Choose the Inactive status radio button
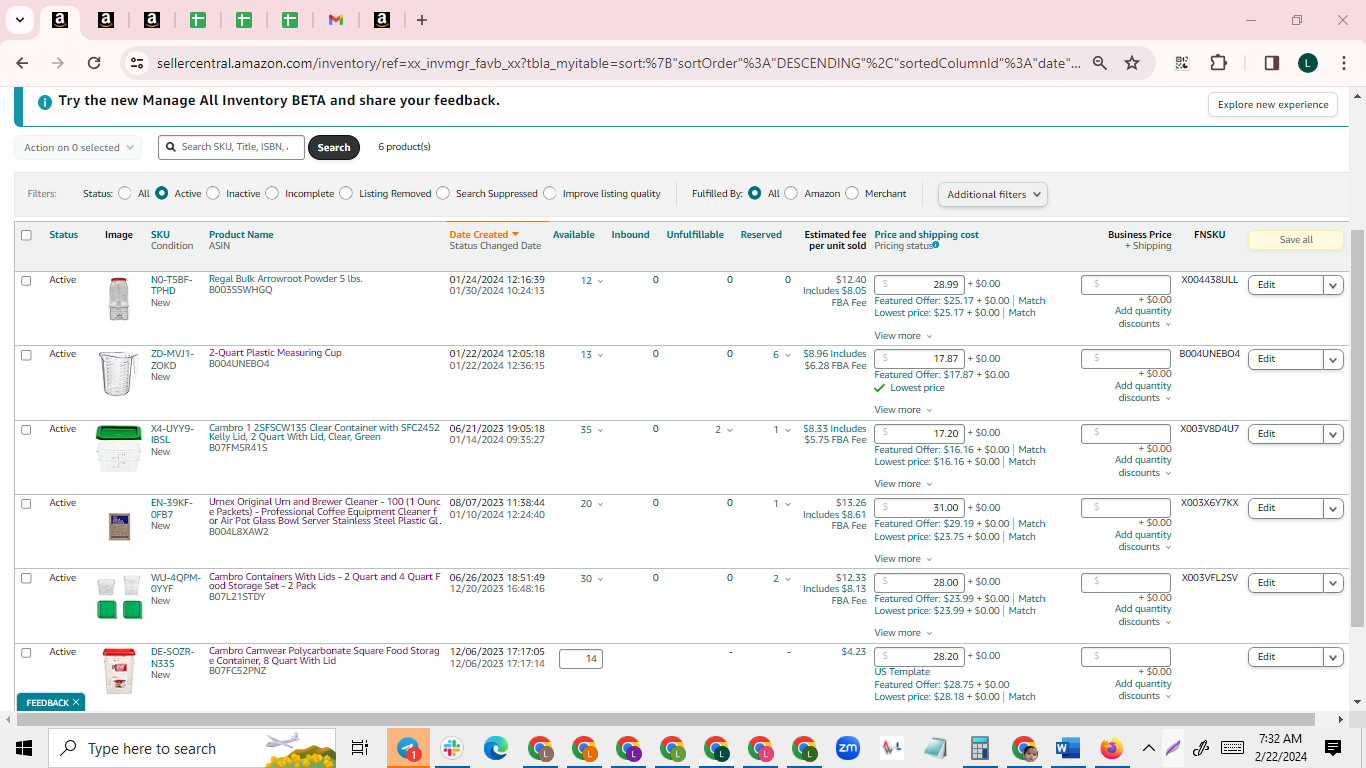 [x=213, y=193]
